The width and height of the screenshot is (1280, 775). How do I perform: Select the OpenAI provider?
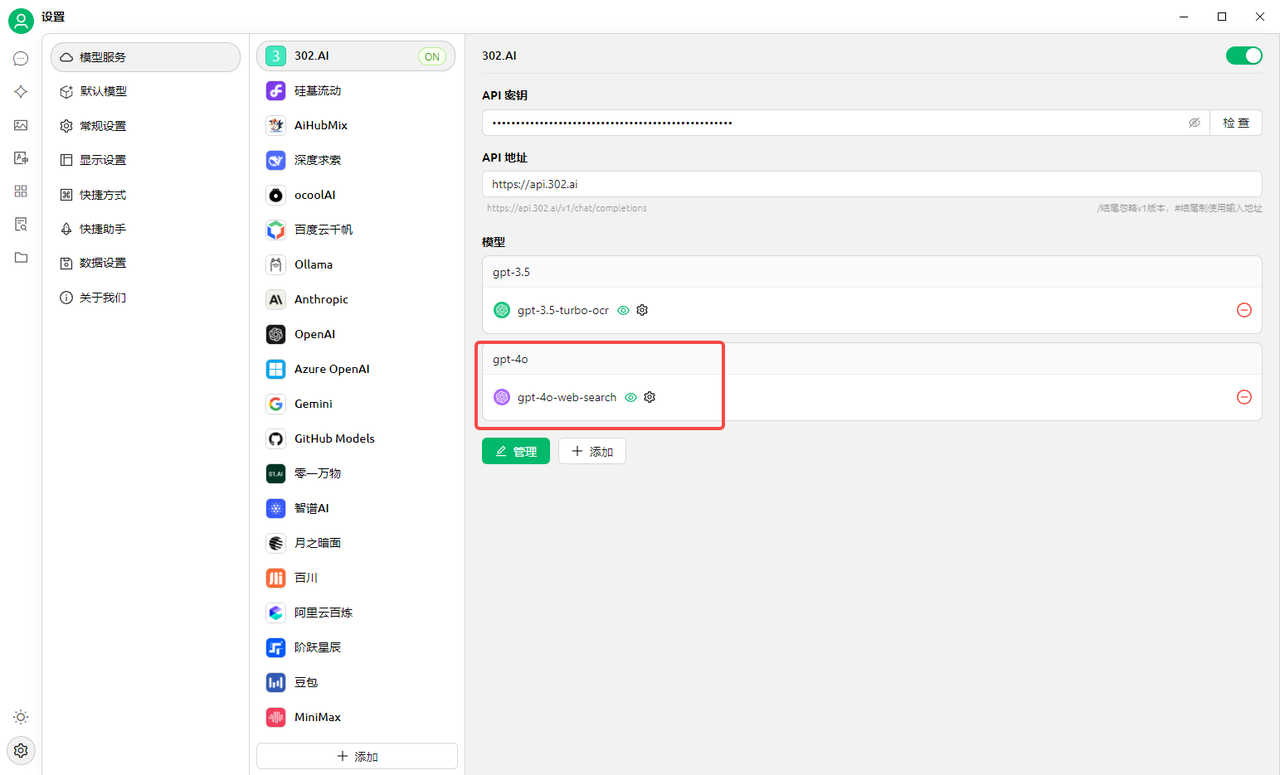[356, 334]
